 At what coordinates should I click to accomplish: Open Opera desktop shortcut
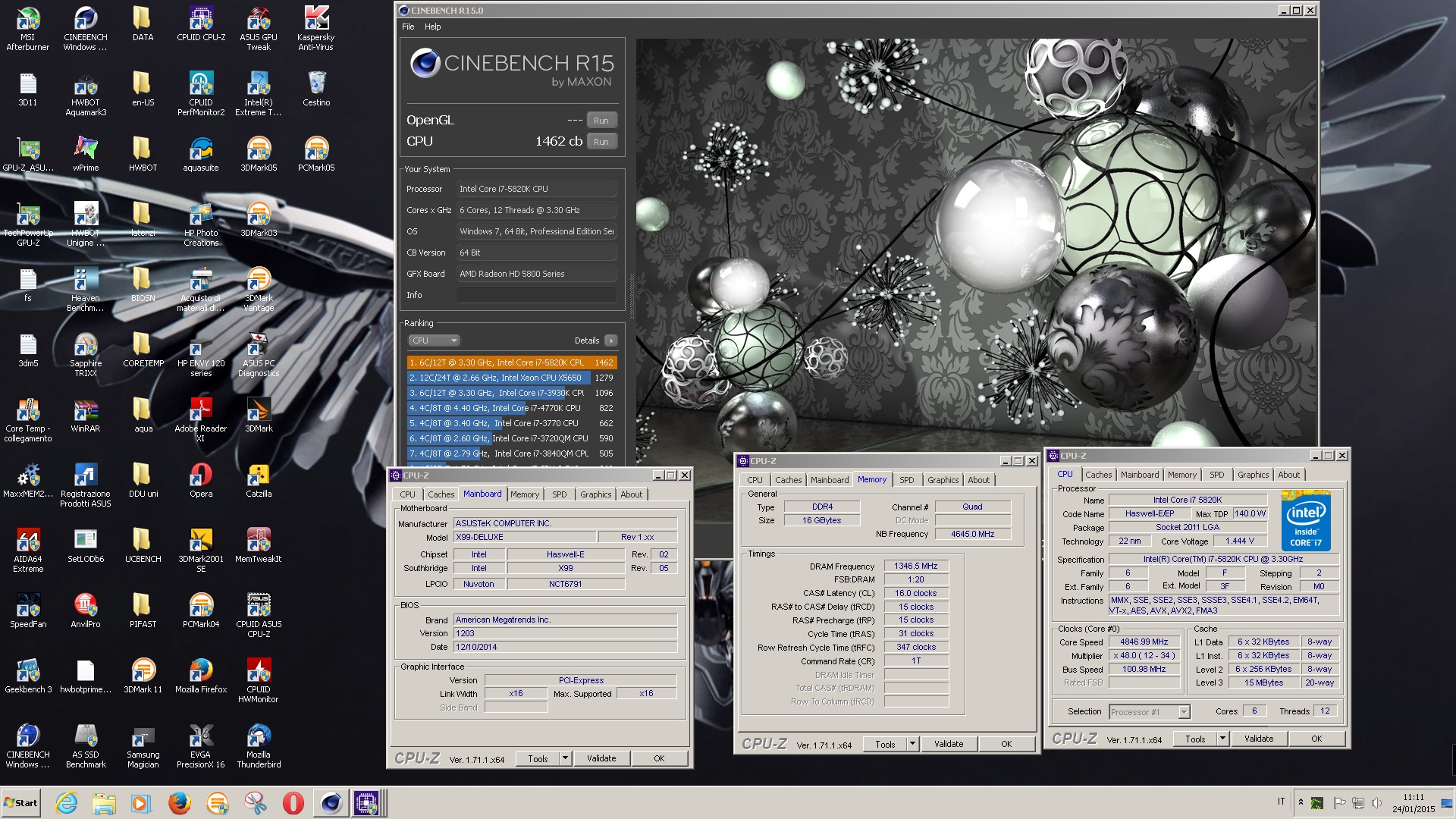tap(201, 480)
